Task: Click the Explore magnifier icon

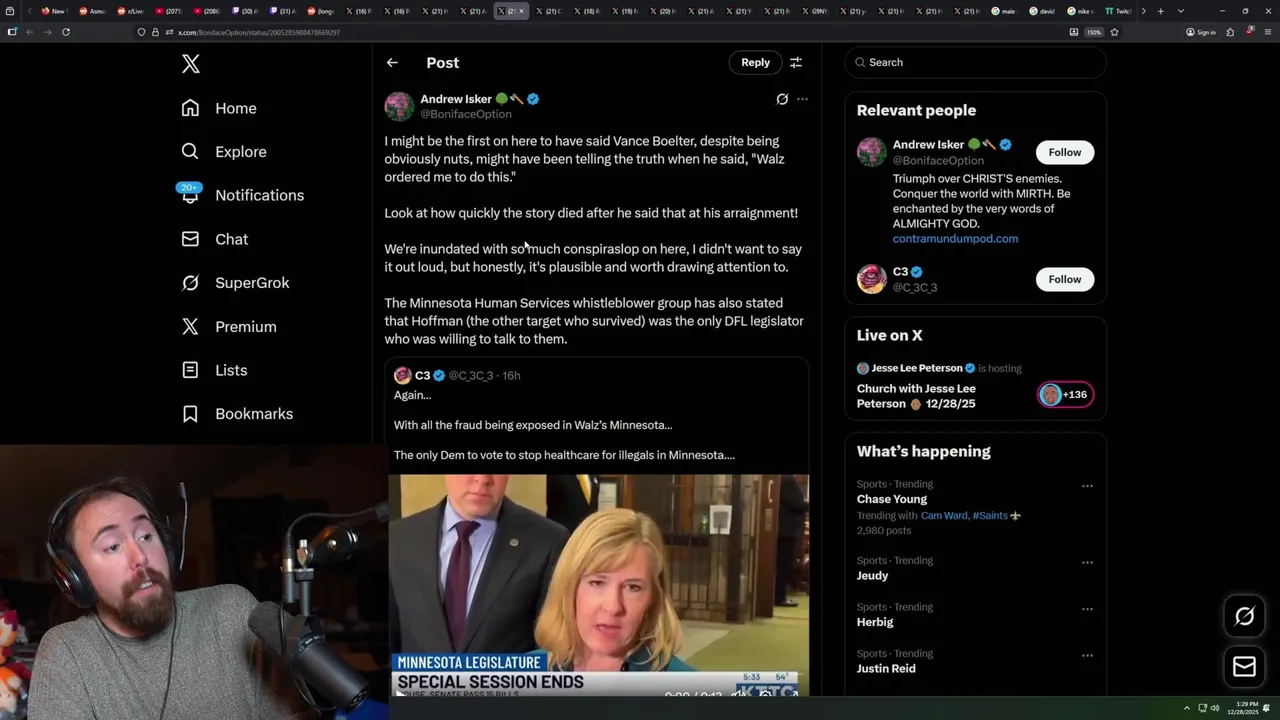Action: (x=190, y=152)
